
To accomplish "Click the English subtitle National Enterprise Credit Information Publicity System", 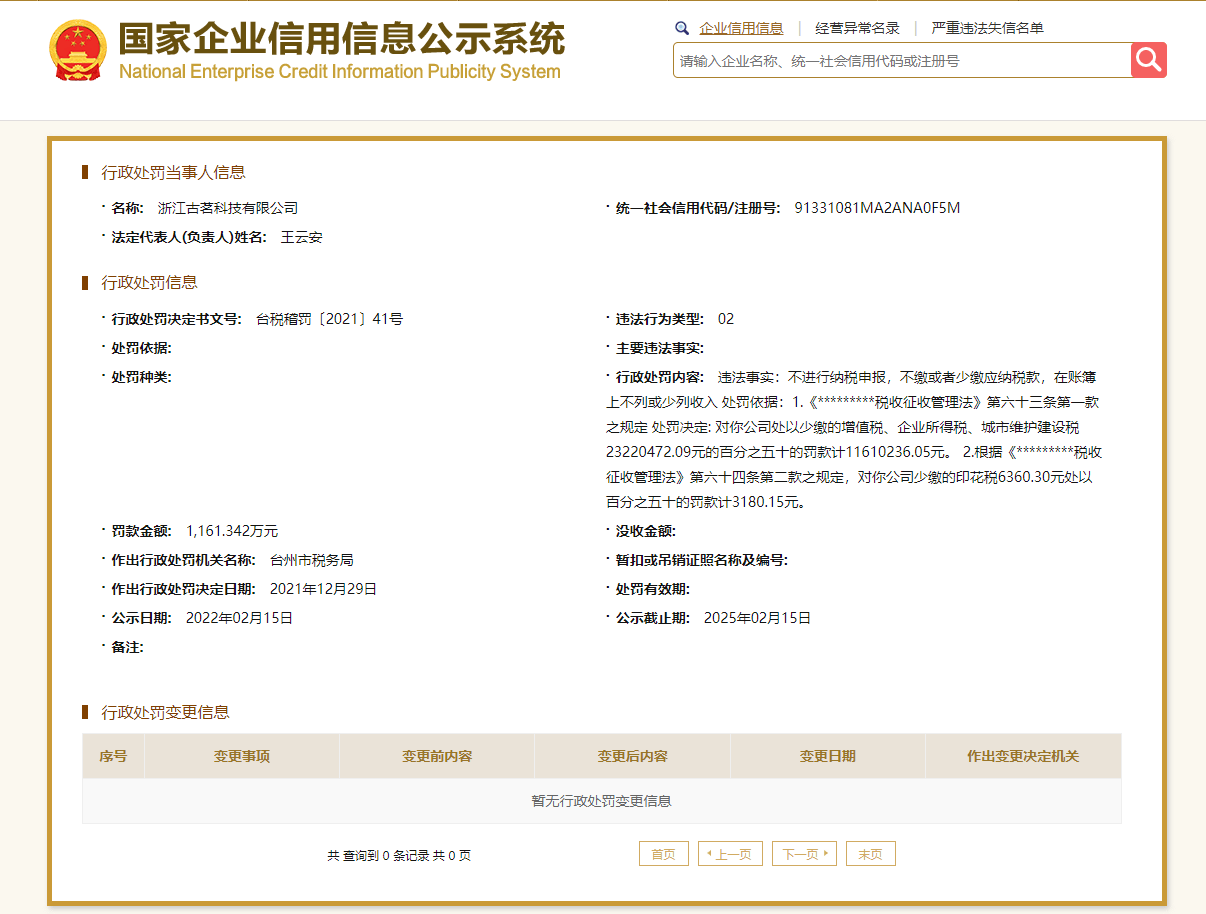I will pyautogui.click(x=340, y=72).
